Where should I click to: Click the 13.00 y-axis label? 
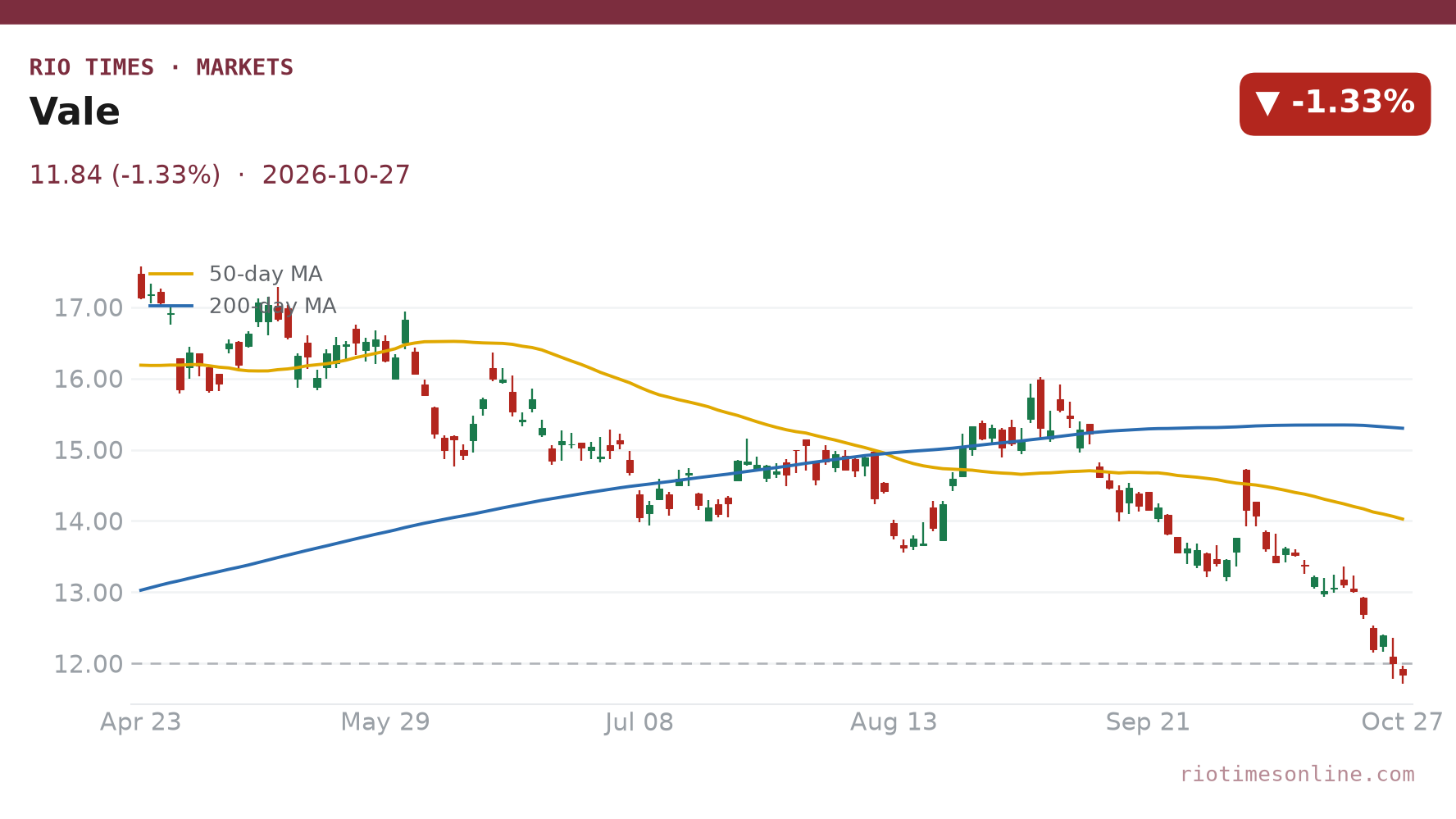89,593
